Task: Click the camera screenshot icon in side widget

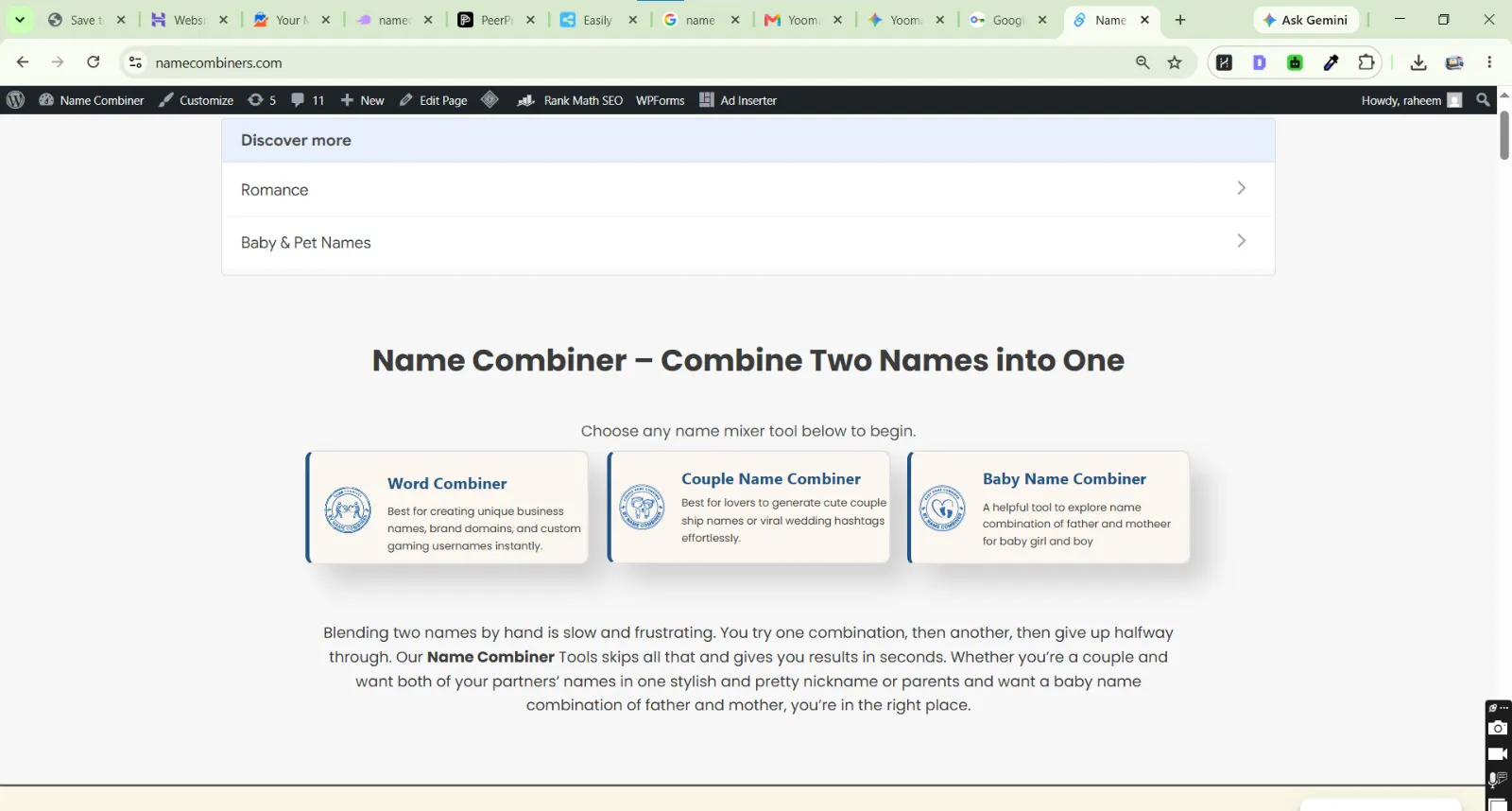Action: pyautogui.click(x=1498, y=728)
